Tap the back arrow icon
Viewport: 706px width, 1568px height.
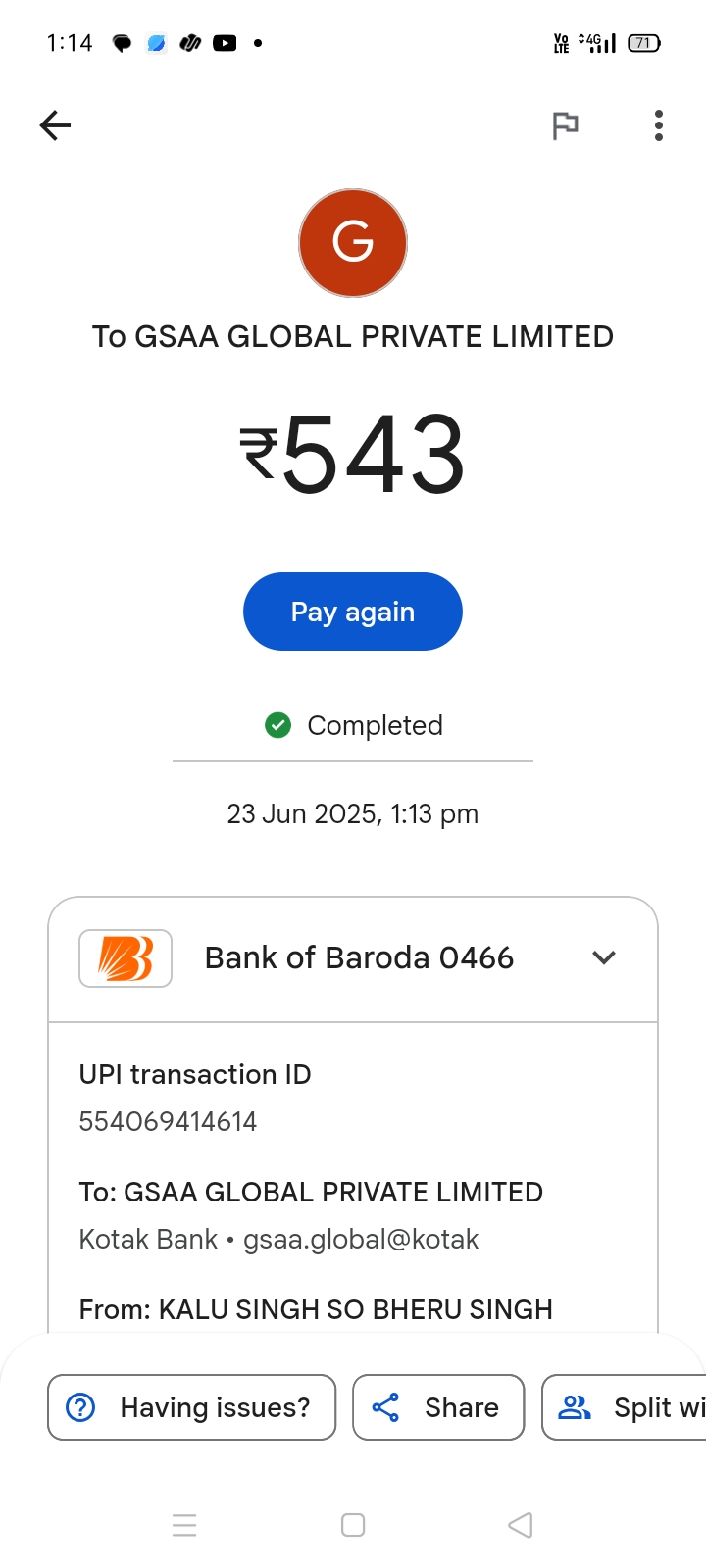pyautogui.click(x=56, y=125)
